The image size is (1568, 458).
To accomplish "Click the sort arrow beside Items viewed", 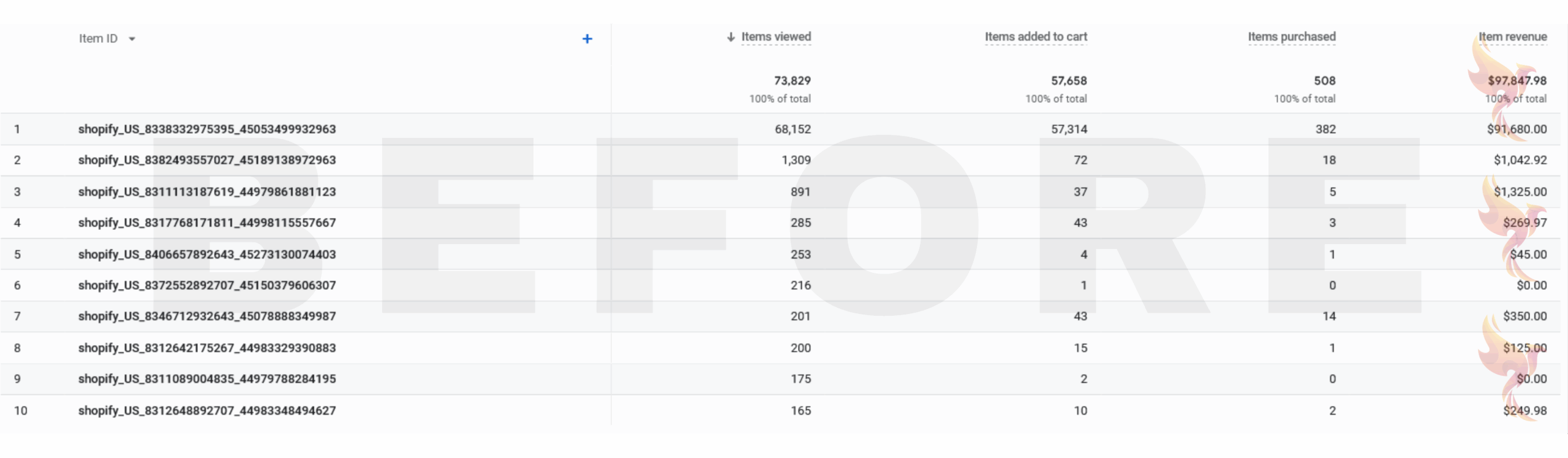I will point(730,37).
